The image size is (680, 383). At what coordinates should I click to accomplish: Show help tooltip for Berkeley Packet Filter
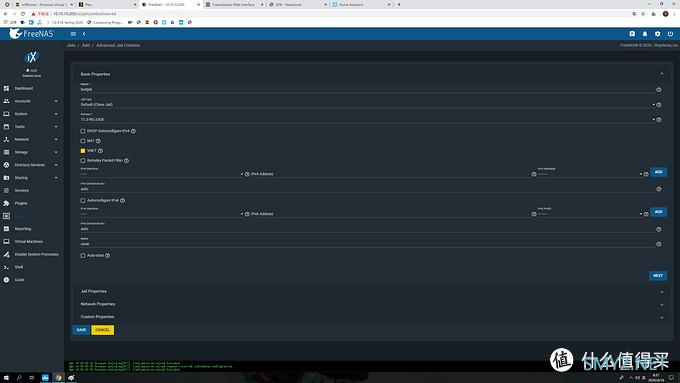point(127,160)
